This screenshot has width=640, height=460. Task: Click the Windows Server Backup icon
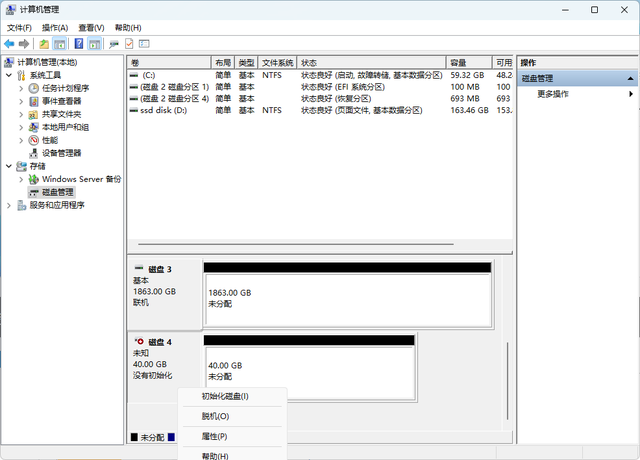pos(33,179)
